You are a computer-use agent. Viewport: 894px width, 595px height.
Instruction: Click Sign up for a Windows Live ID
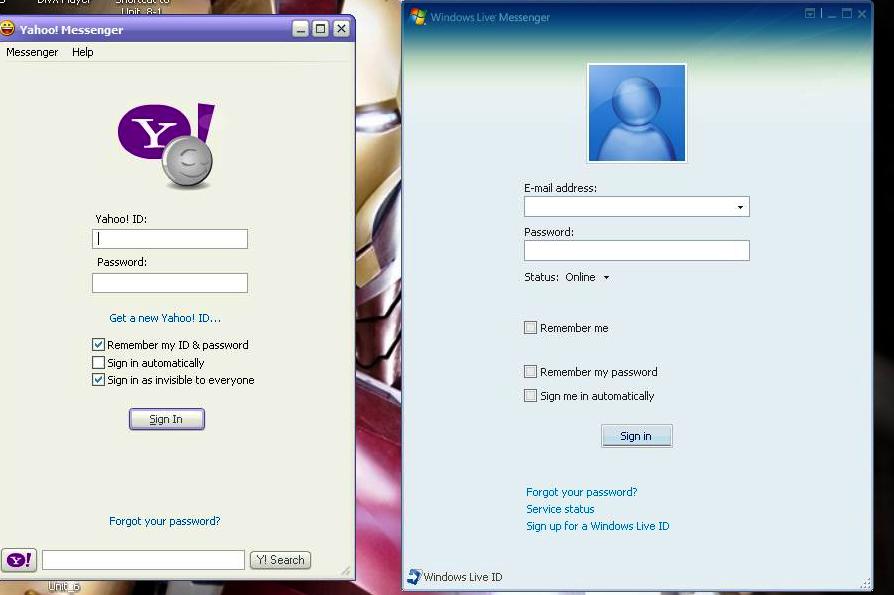tap(598, 526)
